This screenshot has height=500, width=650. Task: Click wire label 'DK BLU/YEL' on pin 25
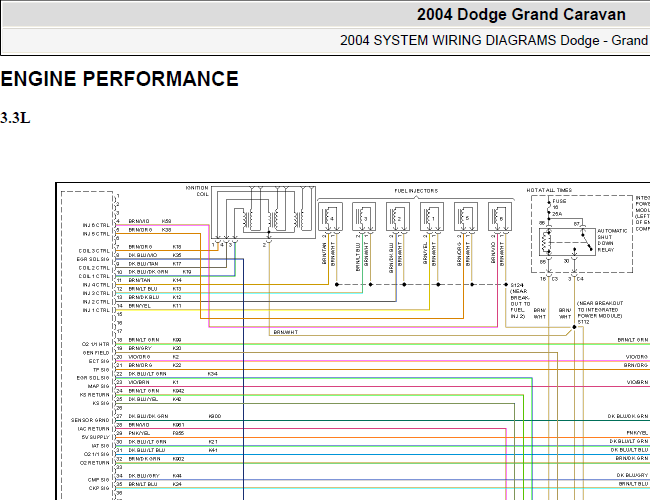pyautogui.click(x=143, y=399)
